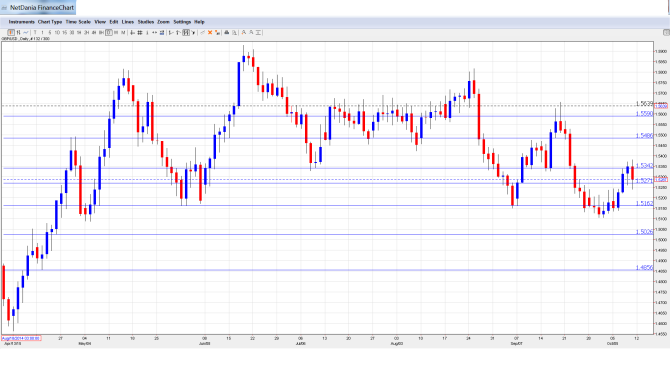Screen dimensions: 670x377
Task: Click the second, smaller 'A' icon
Action: 251,32
